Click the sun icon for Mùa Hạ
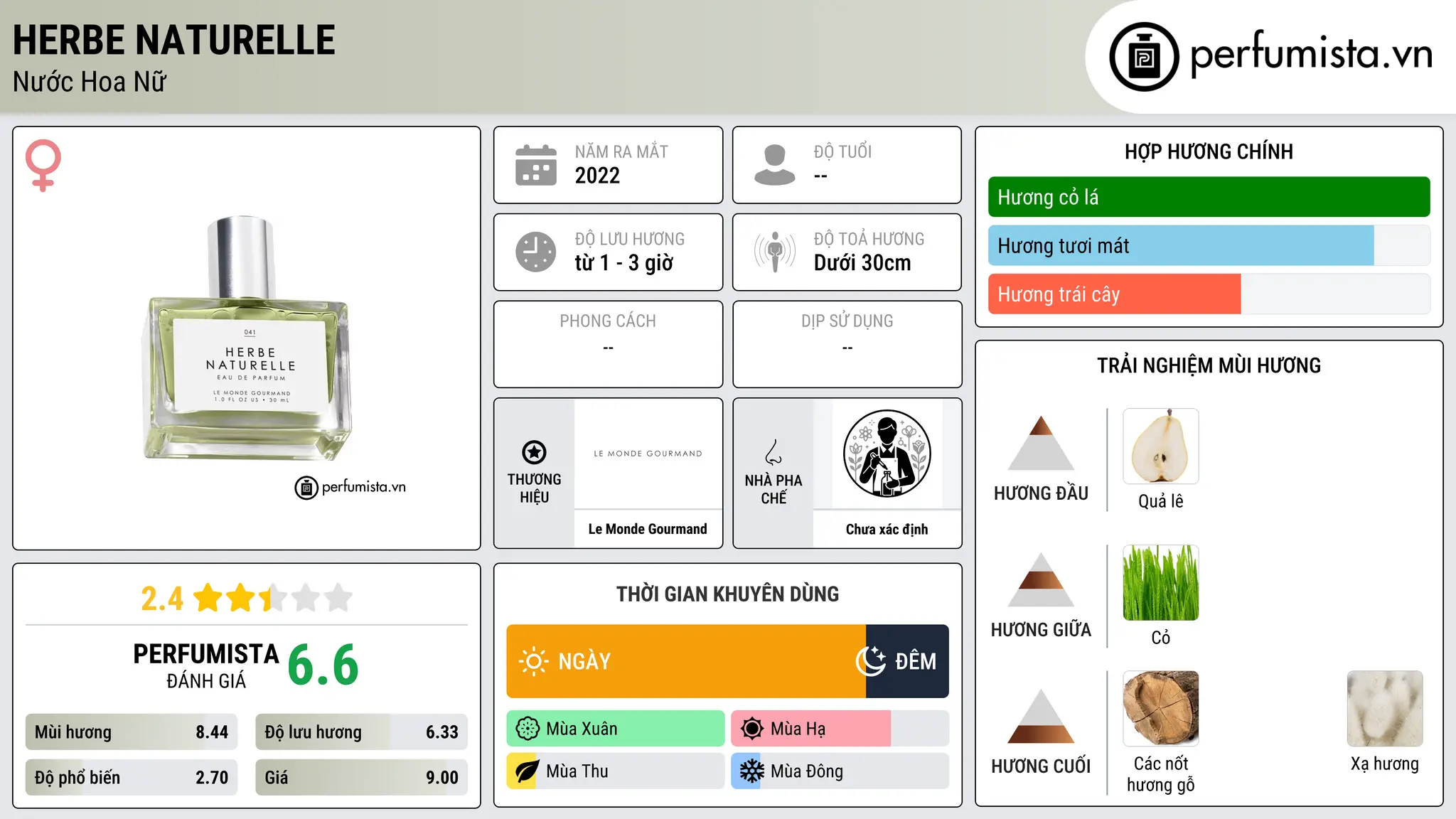 click(752, 729)
